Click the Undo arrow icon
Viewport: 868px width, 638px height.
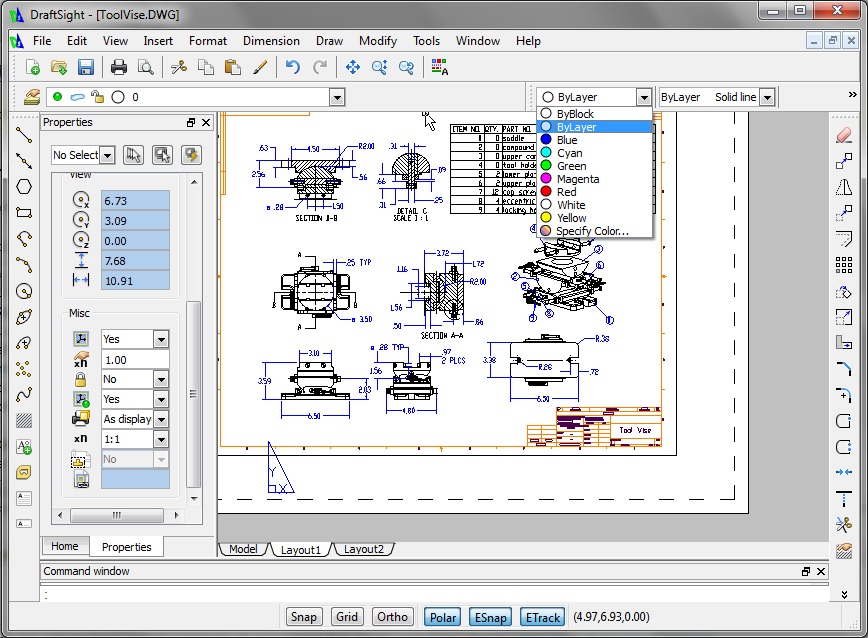click(293, 68)
